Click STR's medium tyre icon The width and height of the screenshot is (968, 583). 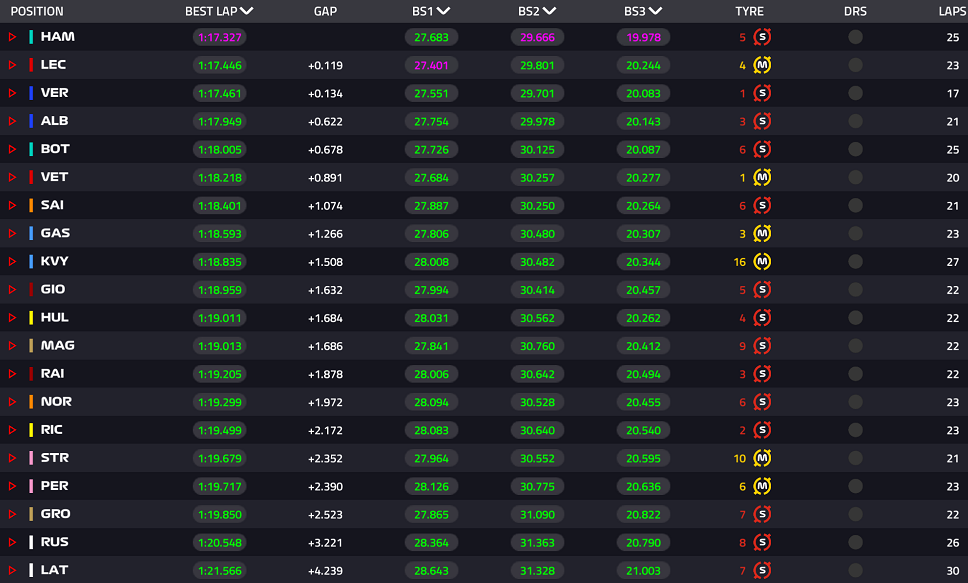pos(762,458)
